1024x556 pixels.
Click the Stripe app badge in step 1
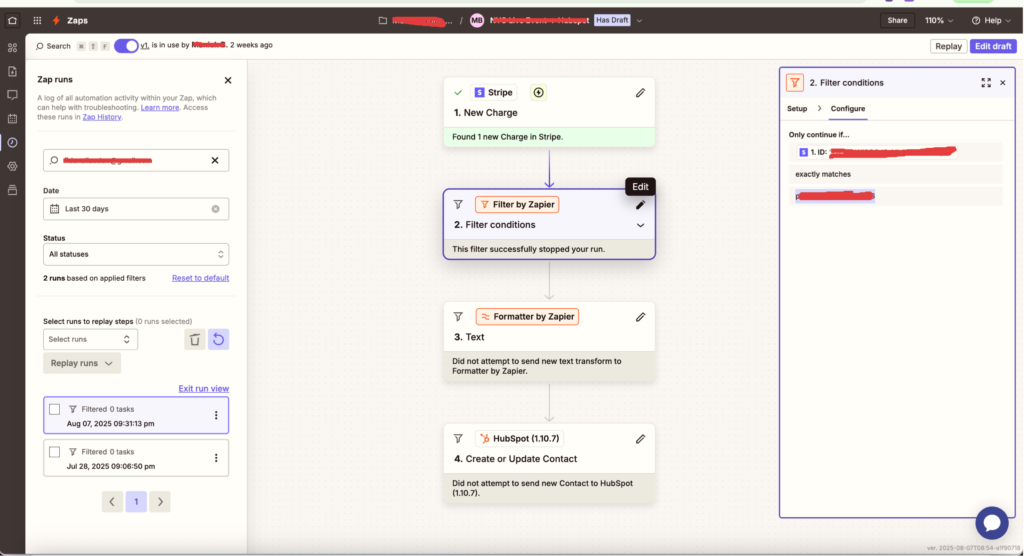[x=494, y=93]
